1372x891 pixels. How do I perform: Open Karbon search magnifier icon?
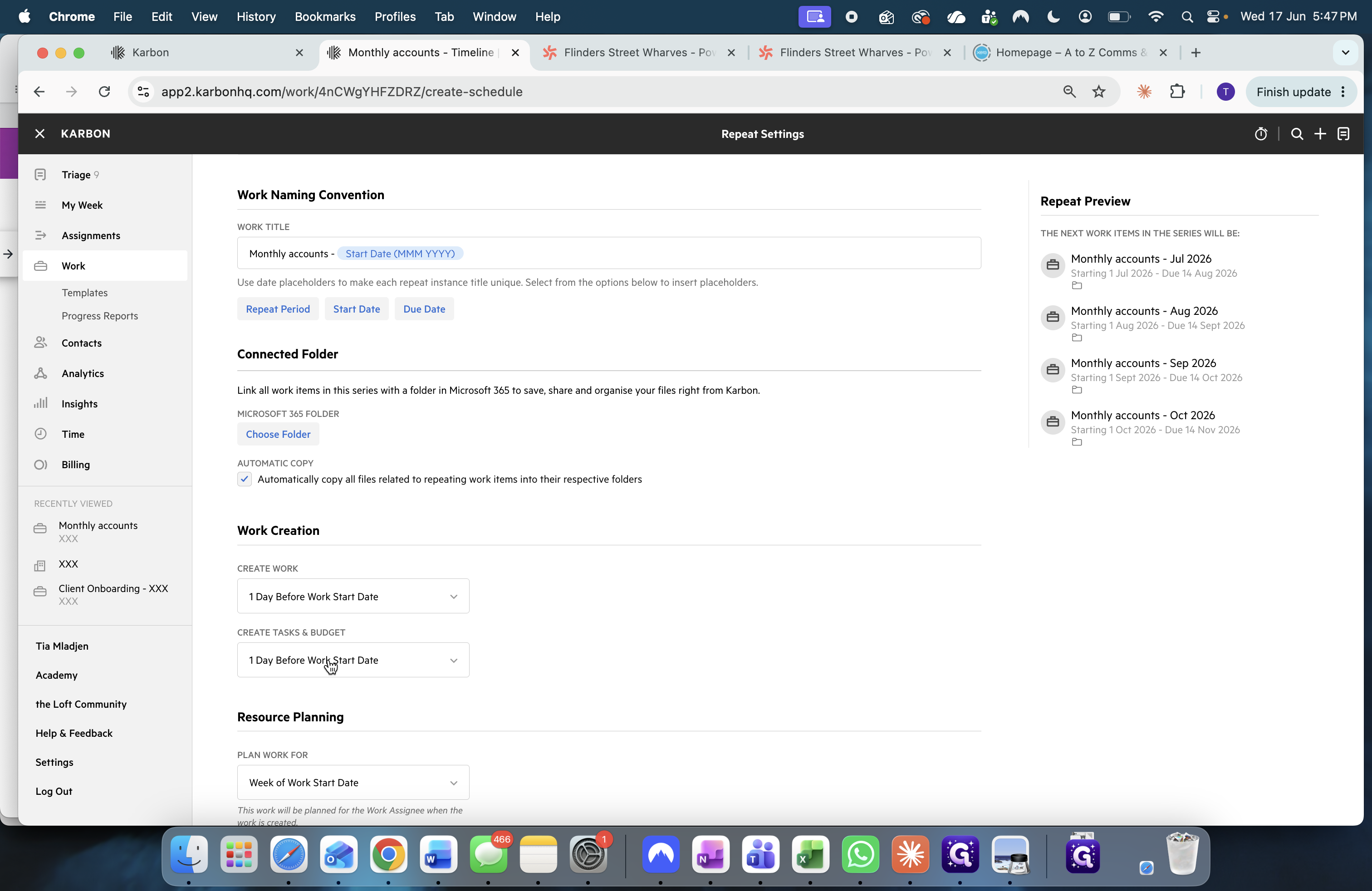pyautogui.click(x=1297, y=134)
